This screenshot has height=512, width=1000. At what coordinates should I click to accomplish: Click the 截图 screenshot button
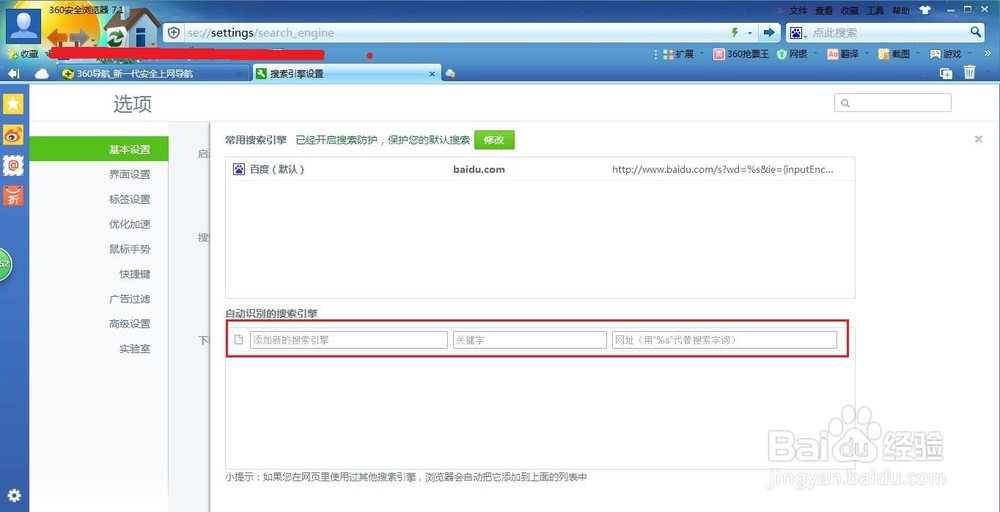coord(893,54)
